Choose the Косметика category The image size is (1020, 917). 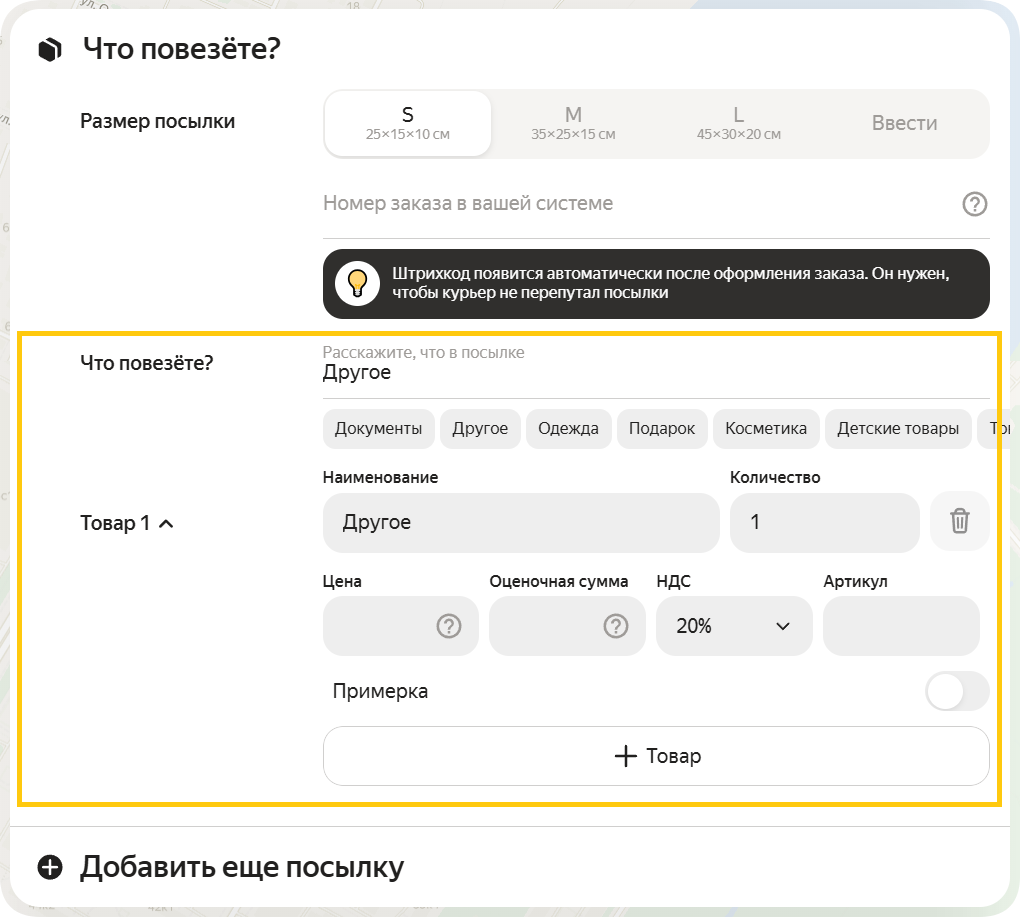766,428
